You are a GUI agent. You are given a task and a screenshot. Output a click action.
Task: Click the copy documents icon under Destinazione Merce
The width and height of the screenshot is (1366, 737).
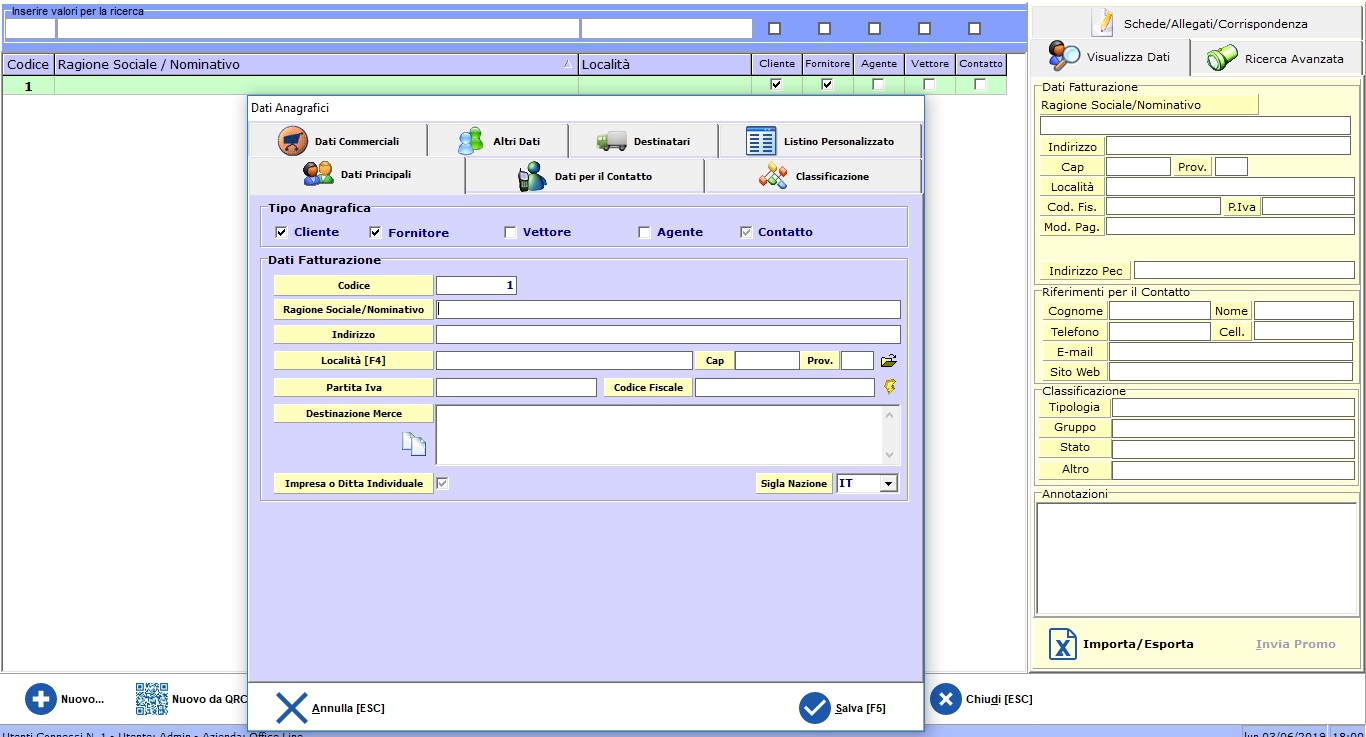[414, 445]
